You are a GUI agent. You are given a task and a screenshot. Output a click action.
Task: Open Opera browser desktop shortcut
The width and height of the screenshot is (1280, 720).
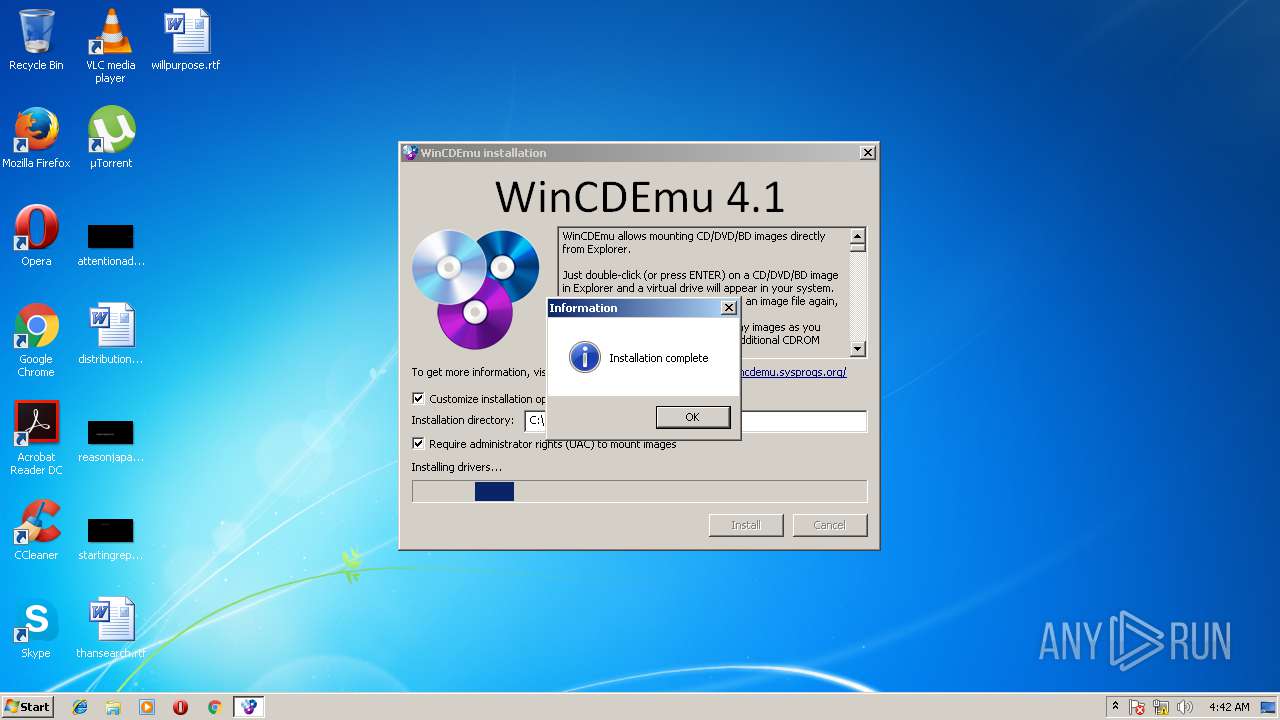tap(36, 236)
